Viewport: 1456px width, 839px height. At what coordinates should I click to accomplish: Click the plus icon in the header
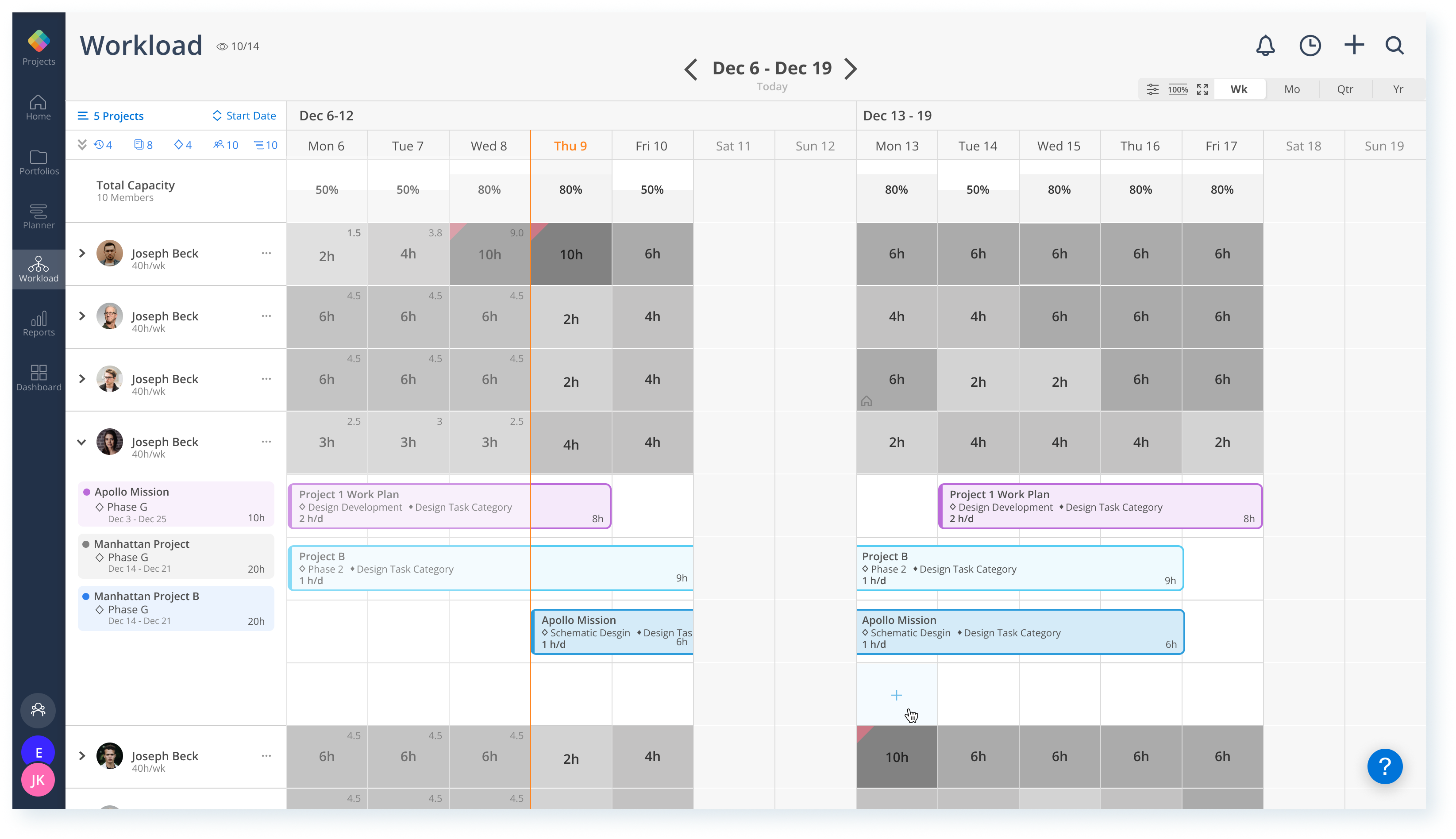[x=1353, y=45]
